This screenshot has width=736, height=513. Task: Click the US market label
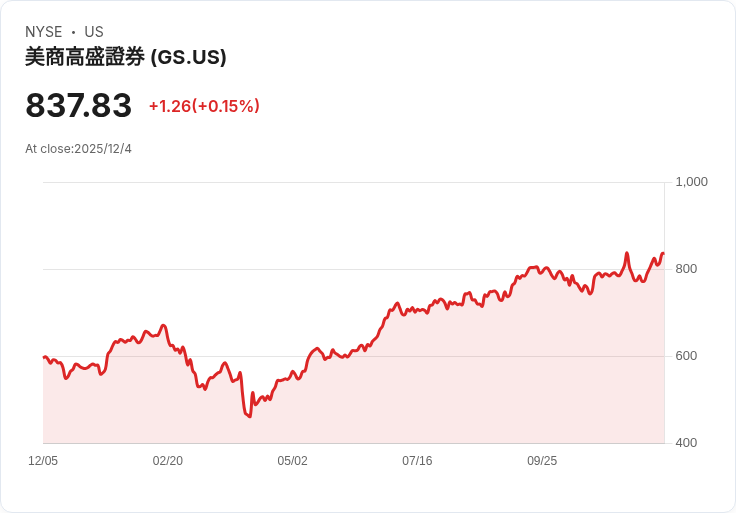(x=94, y=32)
